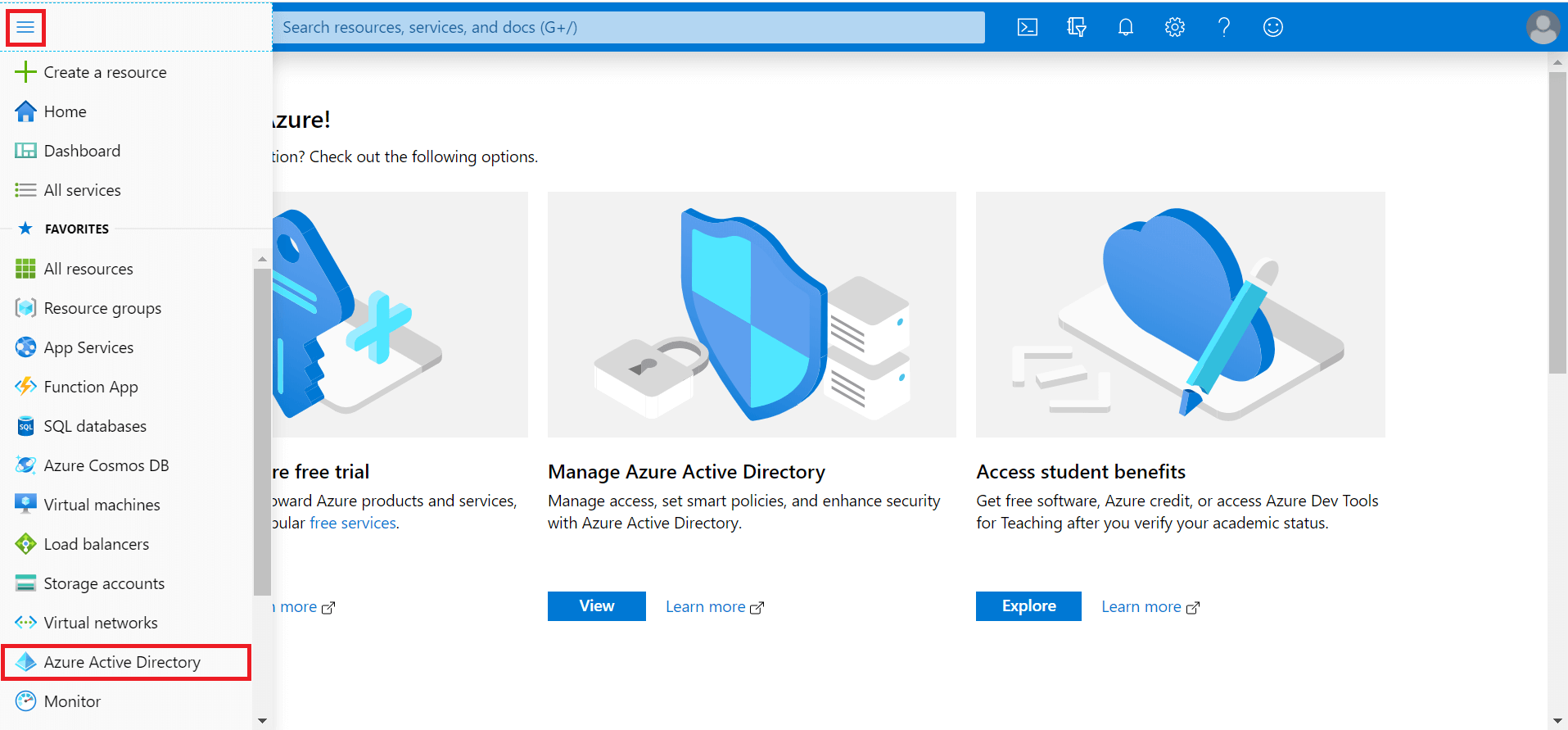
Task: Click the SQL databases icon
Action: [x=25, y=426]
